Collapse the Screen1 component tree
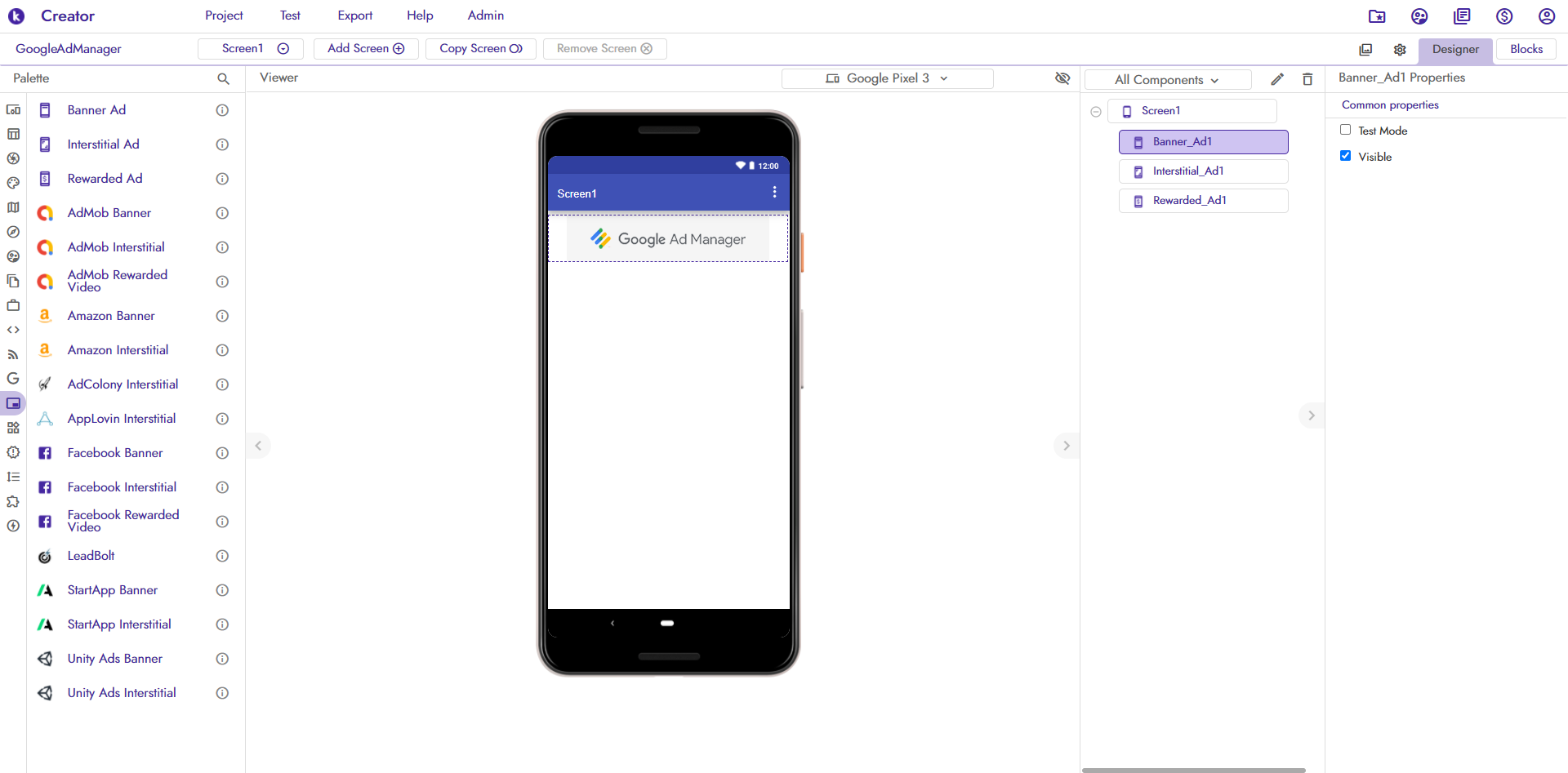1568x773 pixels. [x=1096, y=112]
